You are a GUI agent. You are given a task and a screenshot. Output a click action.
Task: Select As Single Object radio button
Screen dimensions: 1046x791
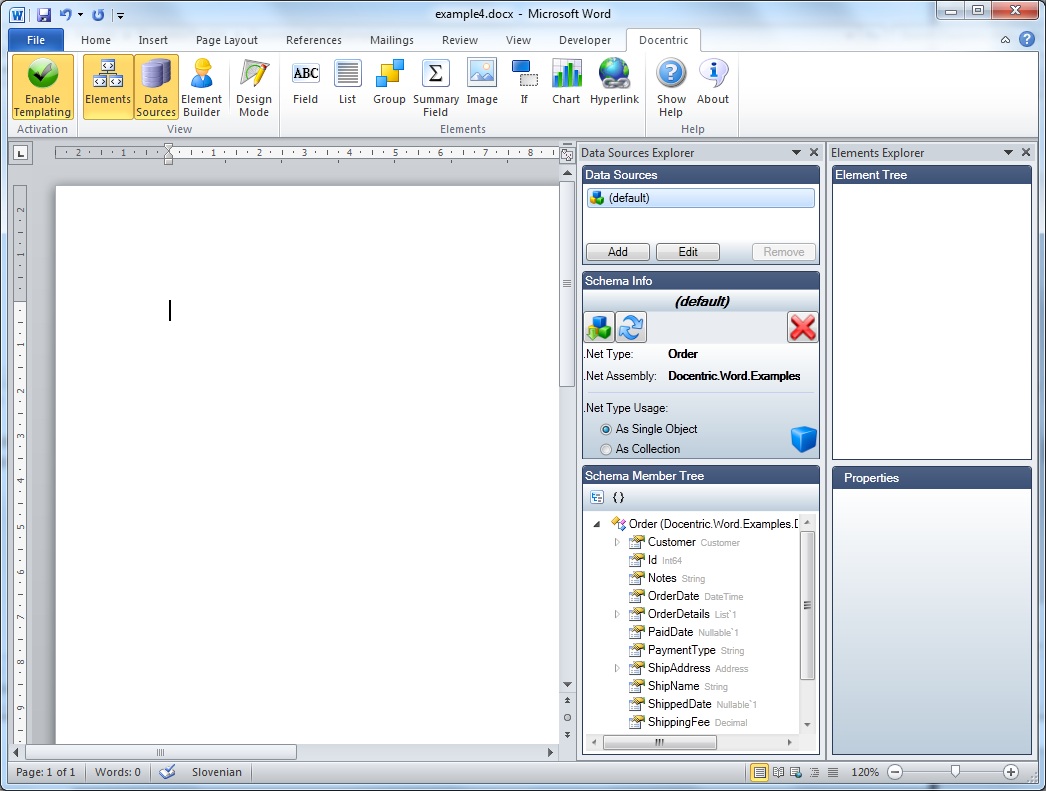coord(606,430)
